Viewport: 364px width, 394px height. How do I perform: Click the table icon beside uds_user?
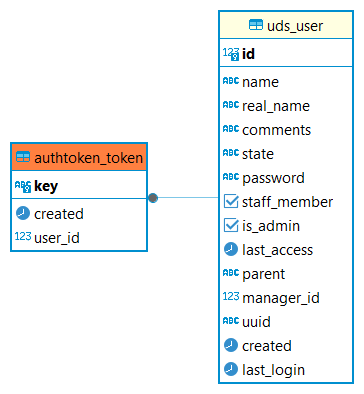(256, 25)
